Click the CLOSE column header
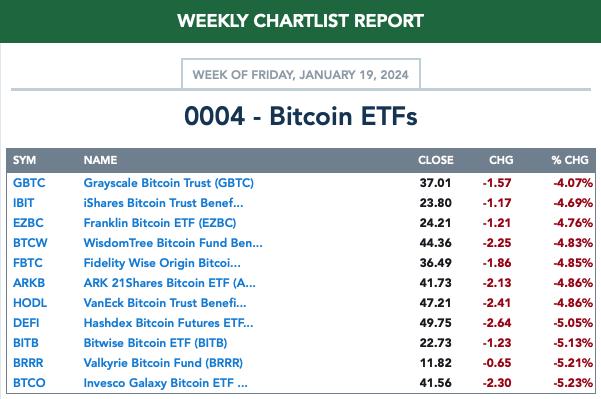The height and width of the screenshot is (399, 601). [436, 160]
